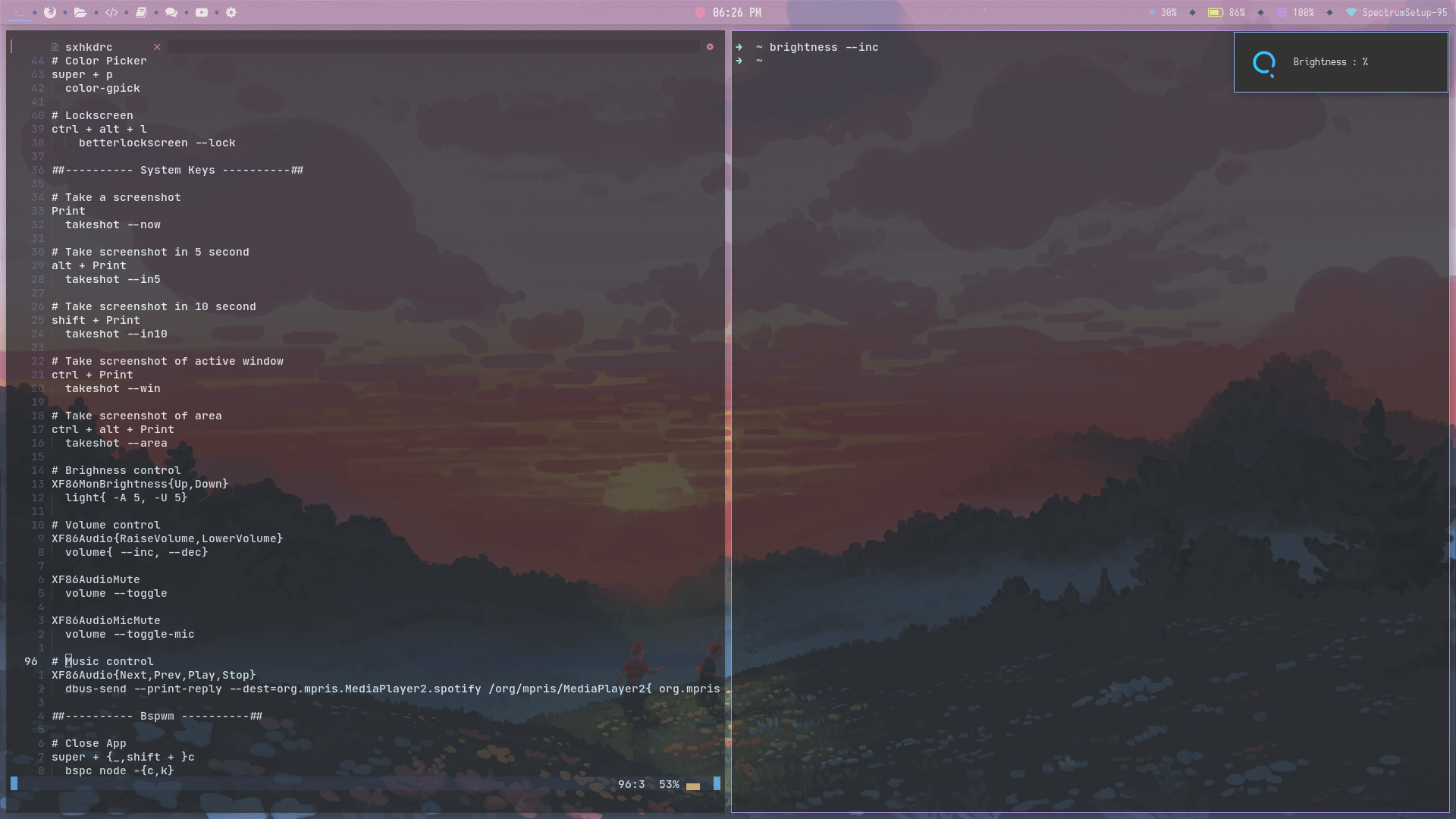Click the red modified indicator on the bufferline

(x=710, y=47)
